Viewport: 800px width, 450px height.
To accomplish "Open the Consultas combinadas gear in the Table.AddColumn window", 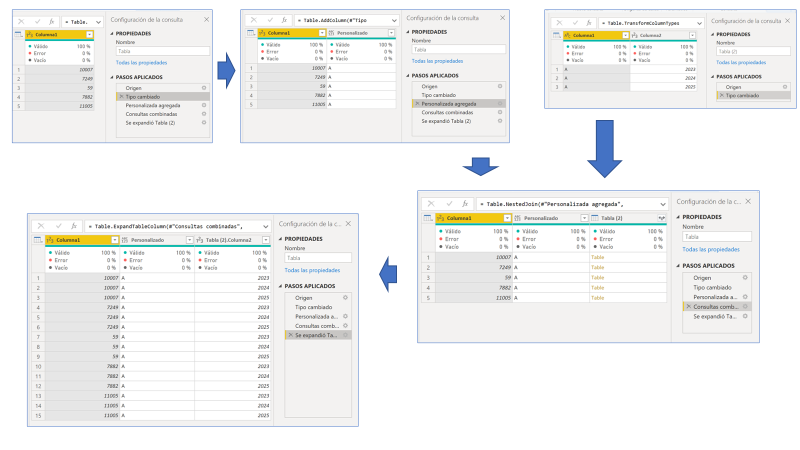I will pos(500,112).
